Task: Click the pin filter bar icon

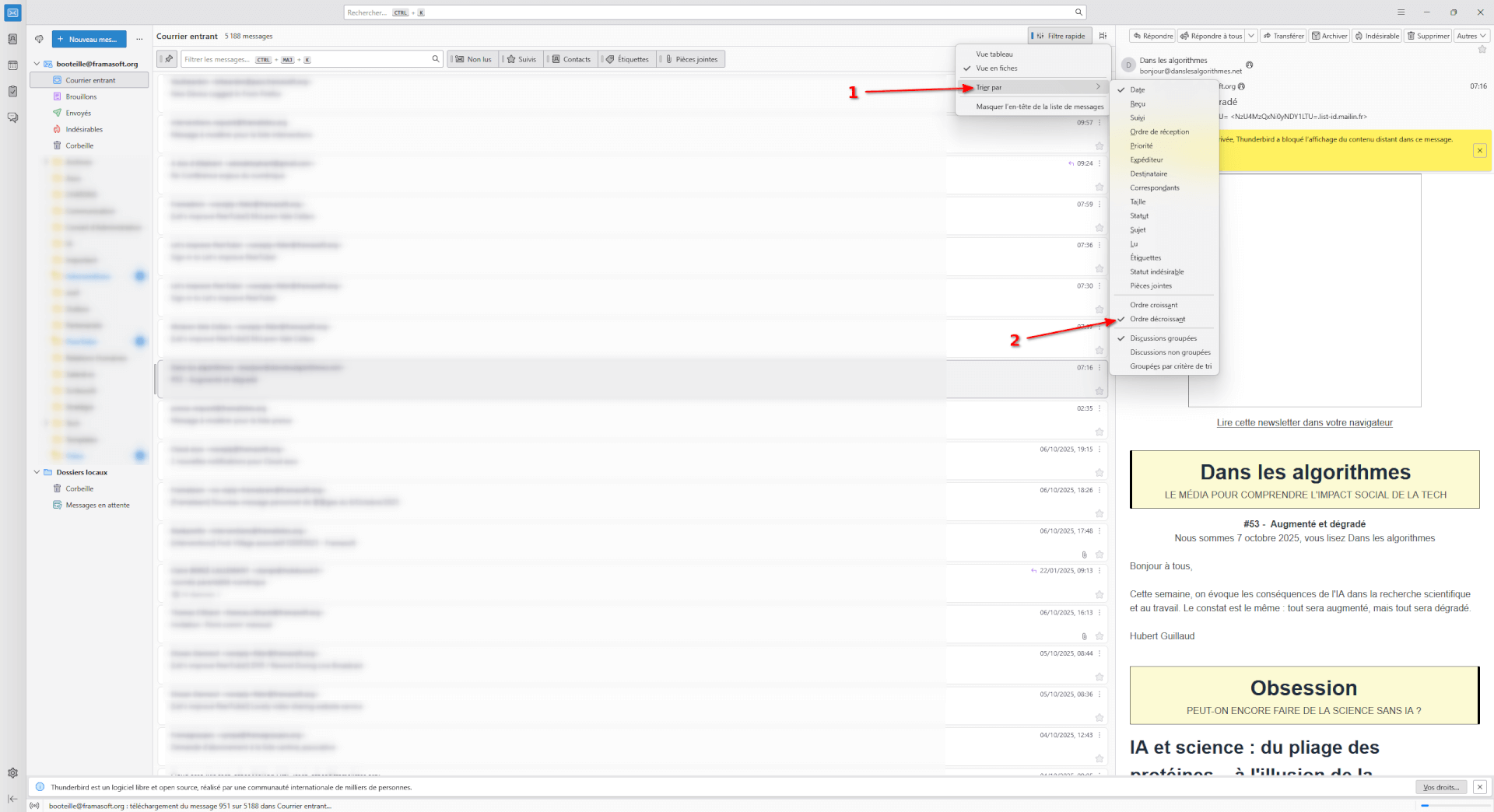Action: pyautogui.click(x=167, y=59)
